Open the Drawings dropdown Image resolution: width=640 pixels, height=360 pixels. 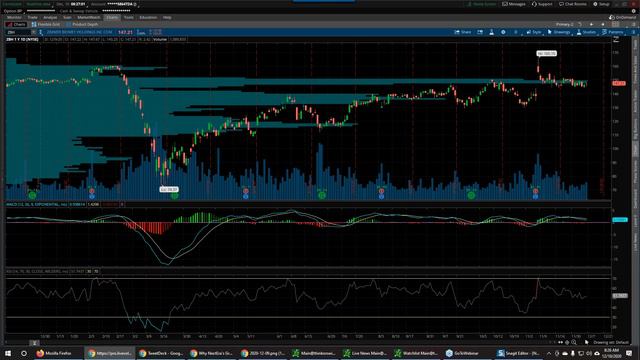click(559, 32)
